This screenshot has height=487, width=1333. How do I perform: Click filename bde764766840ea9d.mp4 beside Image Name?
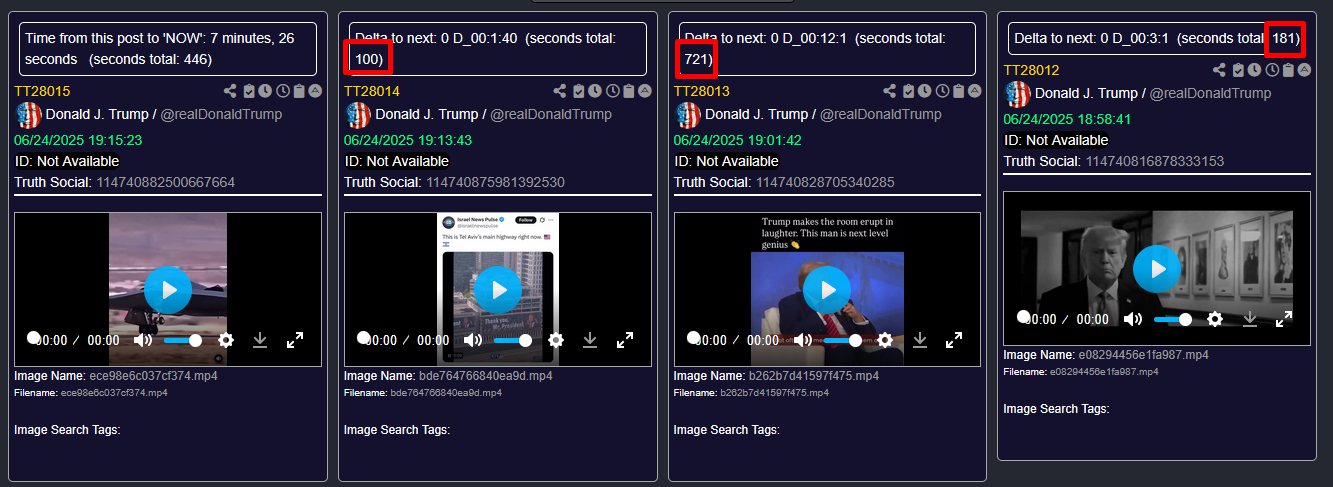[485, 376]
